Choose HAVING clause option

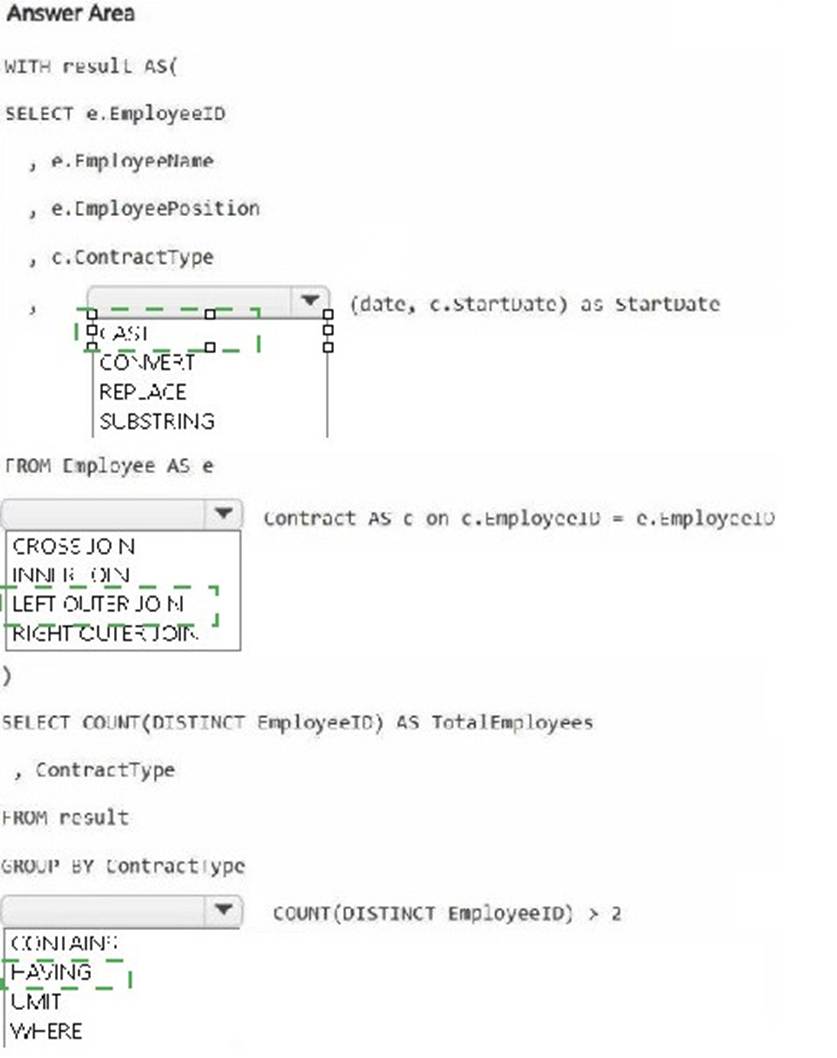(x=51, y=972)
